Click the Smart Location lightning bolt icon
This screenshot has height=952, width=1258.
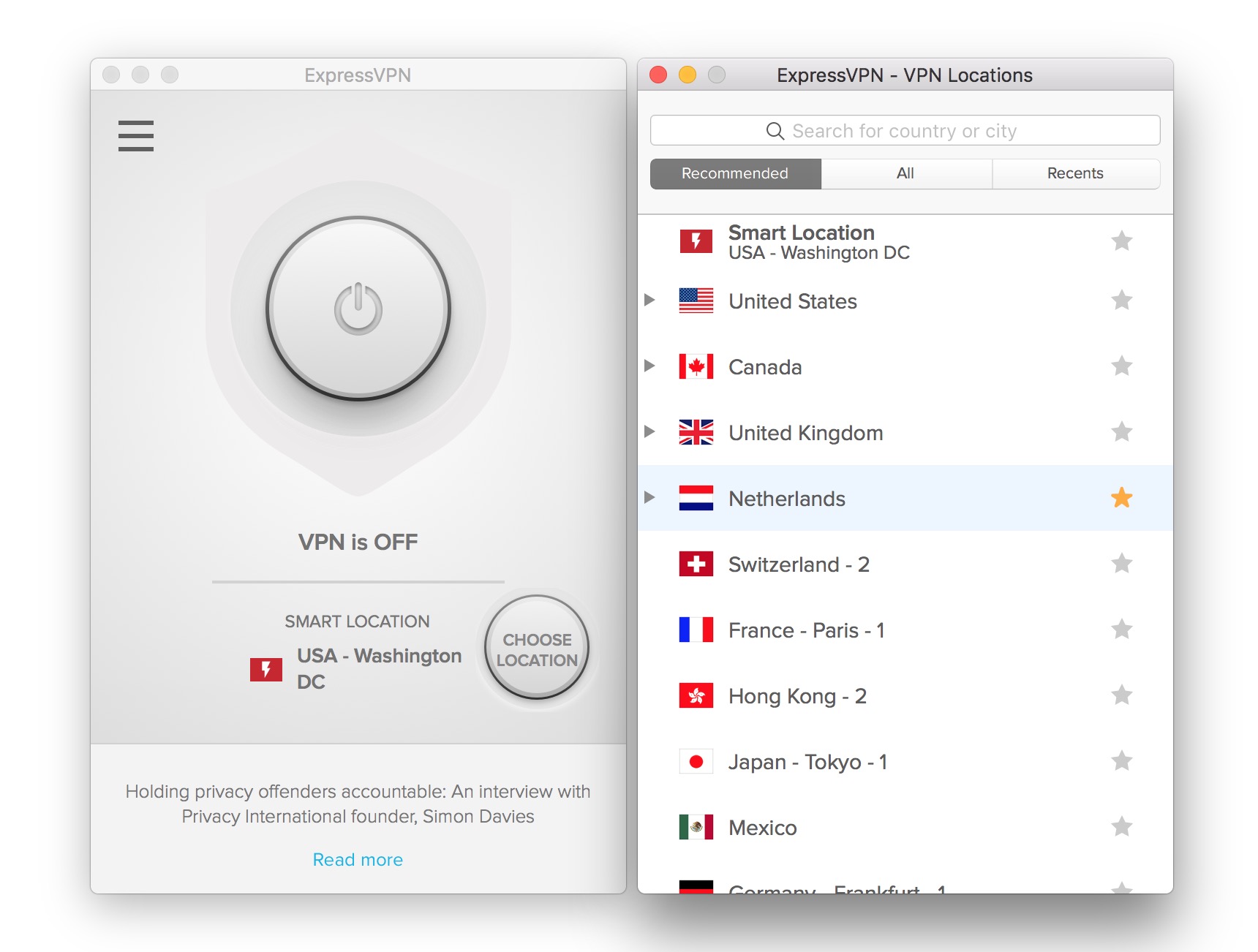click(x=696, y=241)
